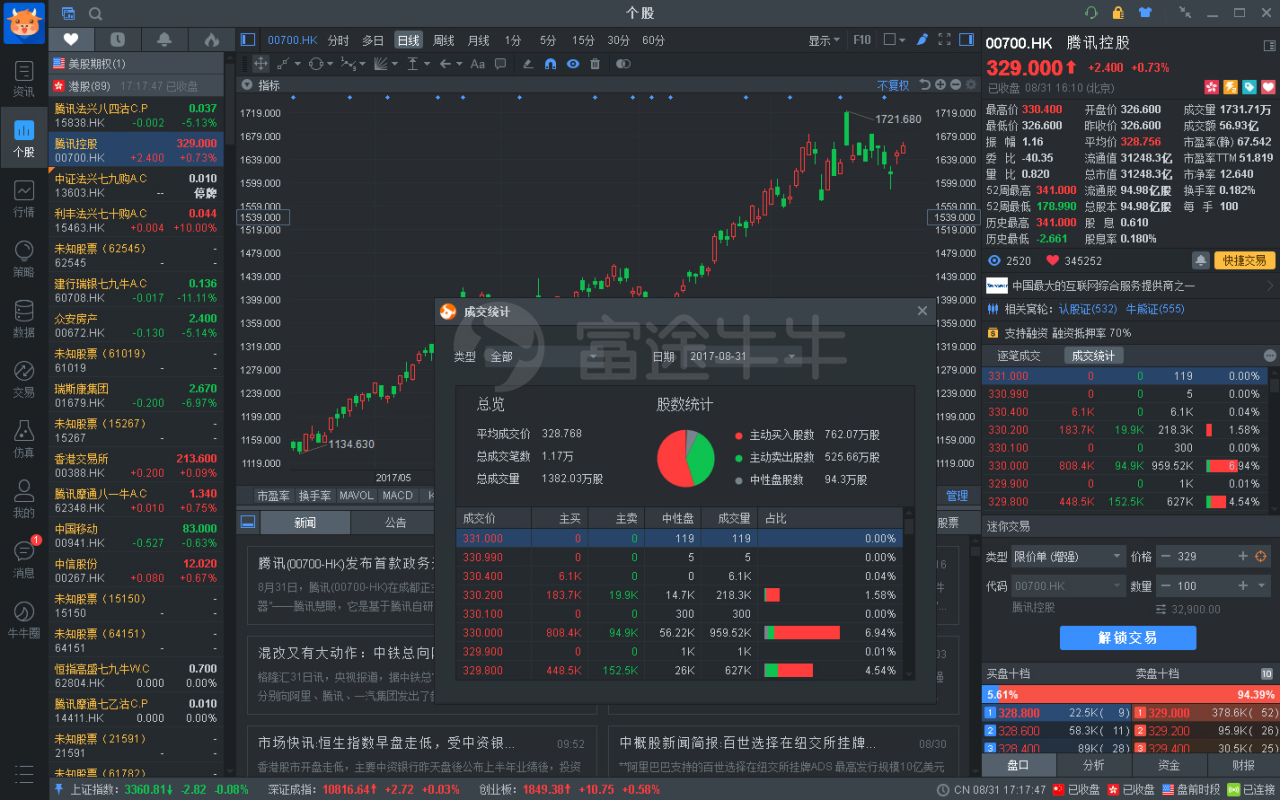Click the lock icon in title bar
Viewport: 1280px width, 800px height.
click(1118, 13)
